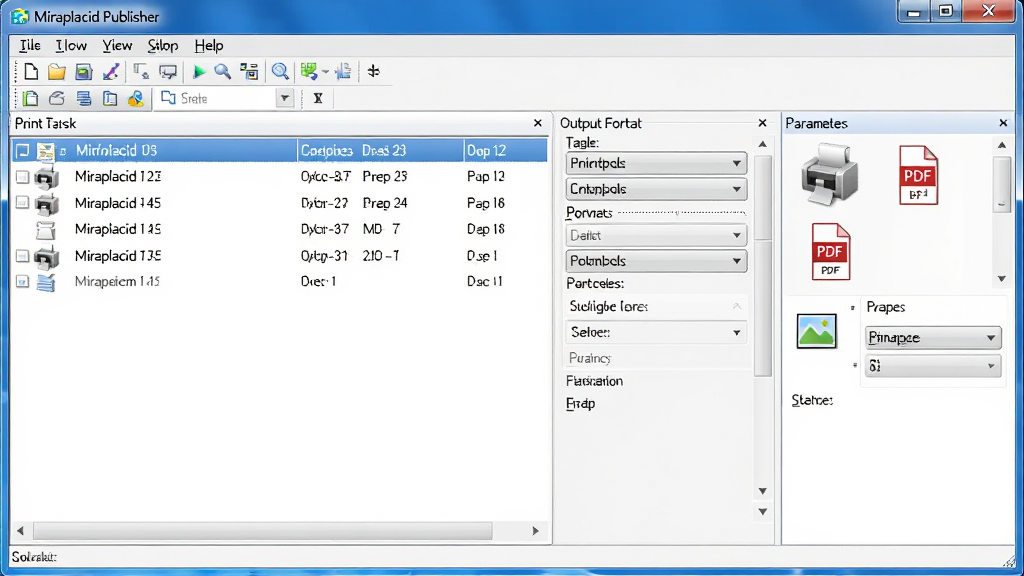Click the gray curved eraser icon
The image size is (1024, 576).
click(x=57, y=99)
